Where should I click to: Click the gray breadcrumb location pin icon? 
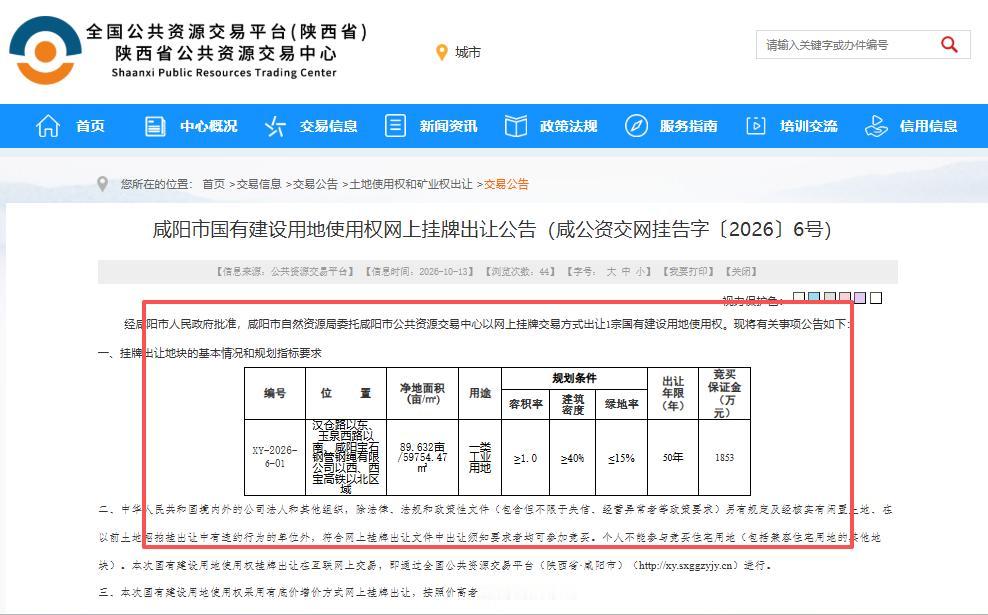point(103,184)
